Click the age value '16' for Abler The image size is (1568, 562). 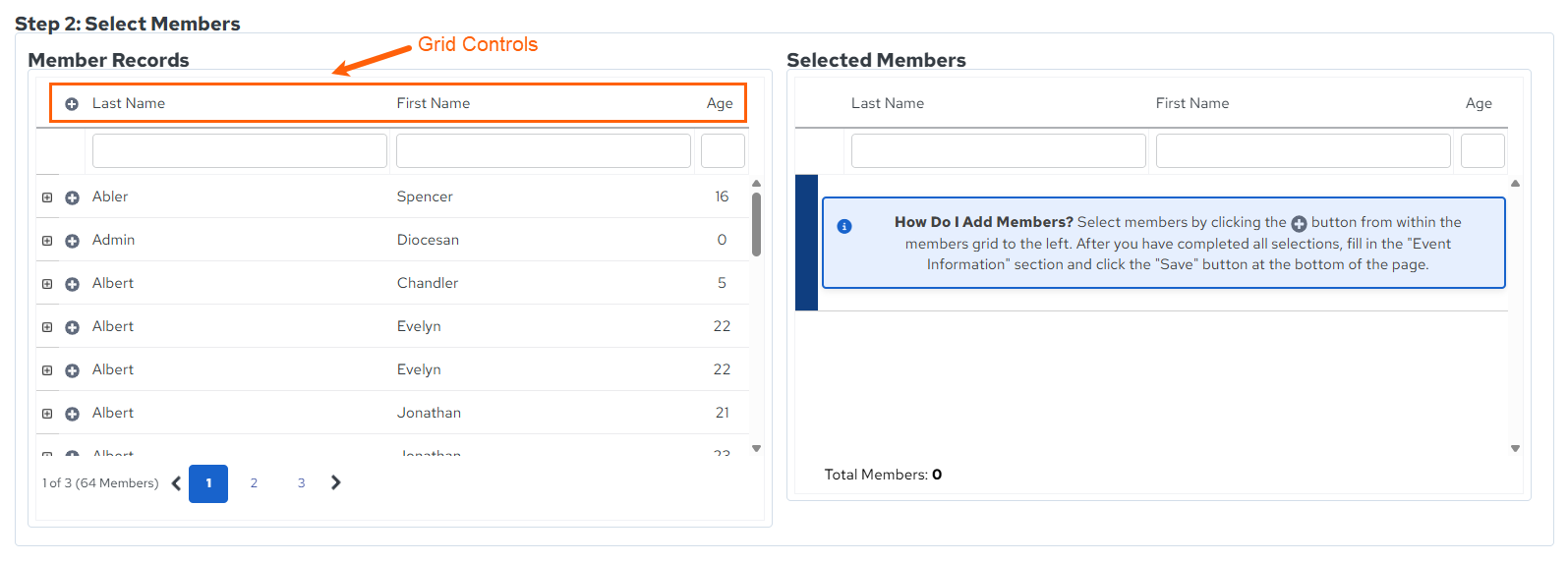click(722, 197)
